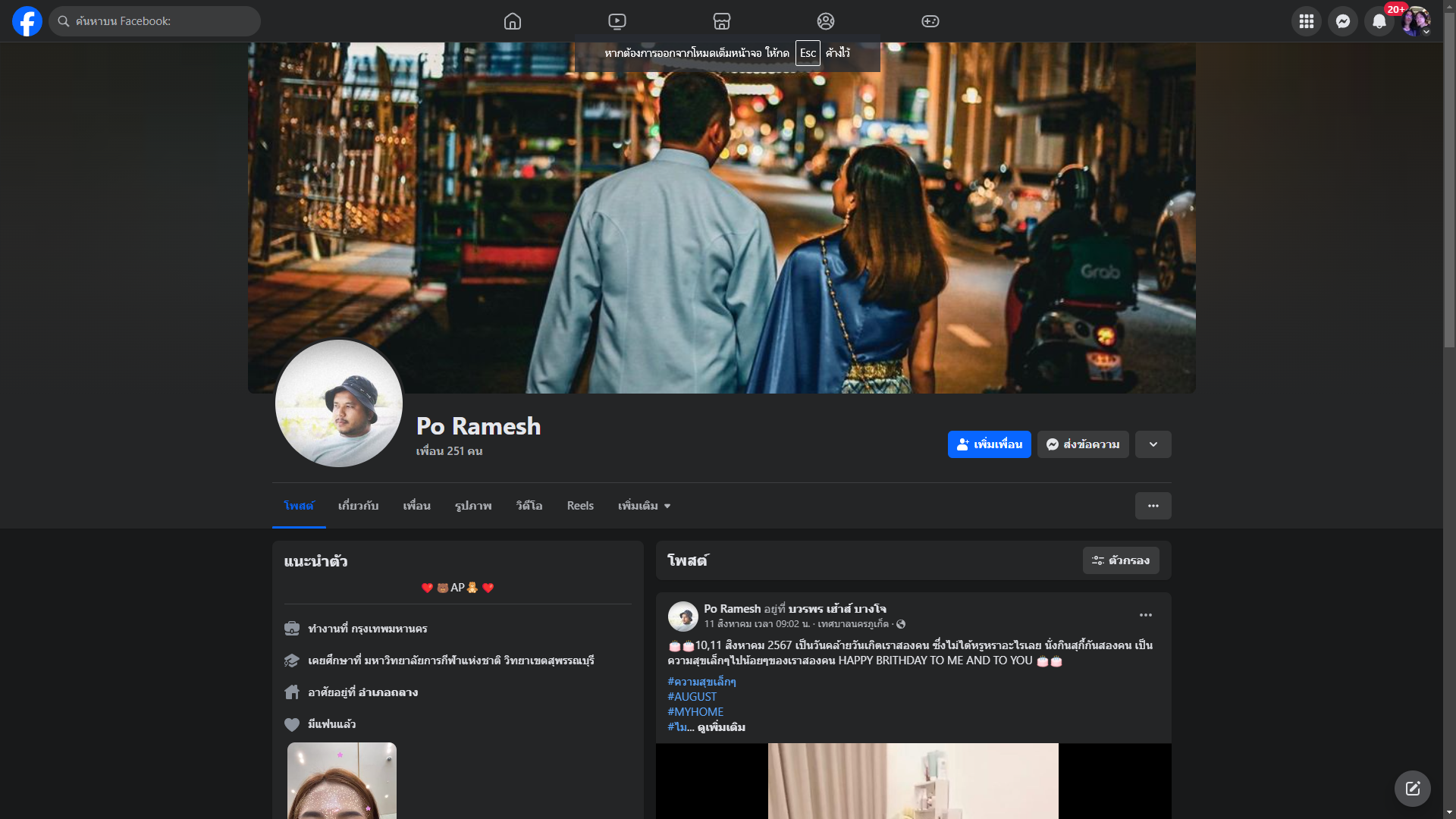Open the post's three-dot options menu
Viewport: 1456px width, 819px height.
[1145, 615]
